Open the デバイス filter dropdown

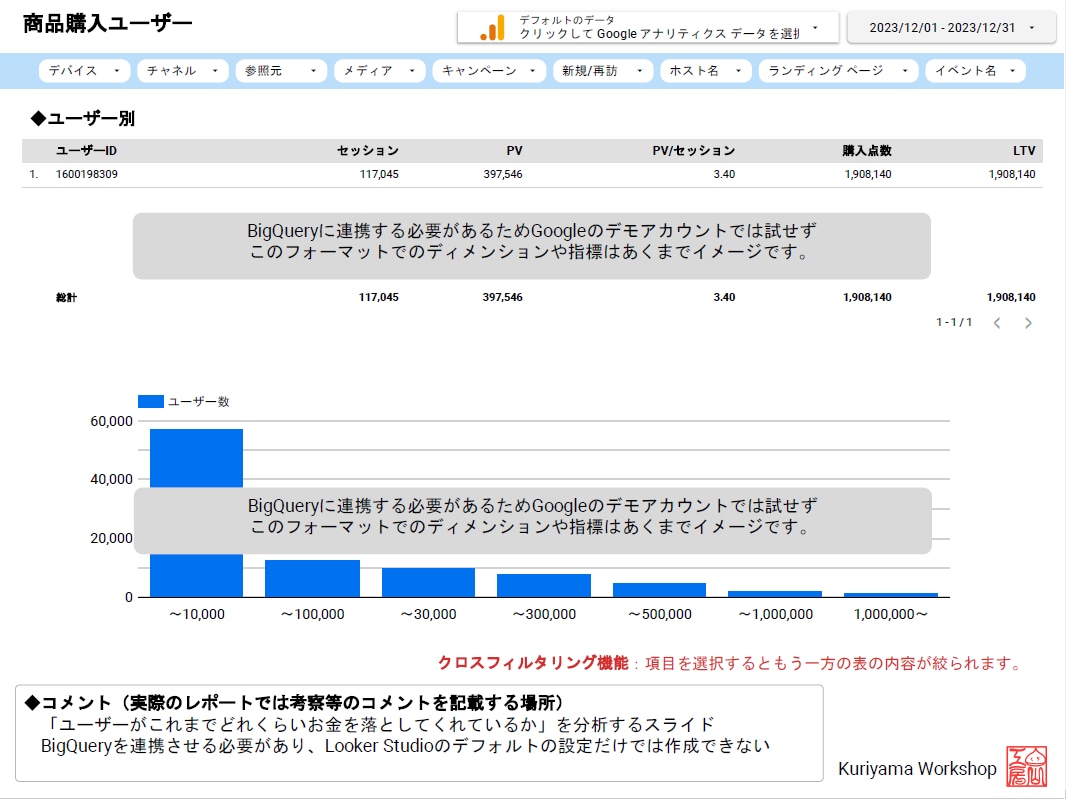tap(84, 71)
